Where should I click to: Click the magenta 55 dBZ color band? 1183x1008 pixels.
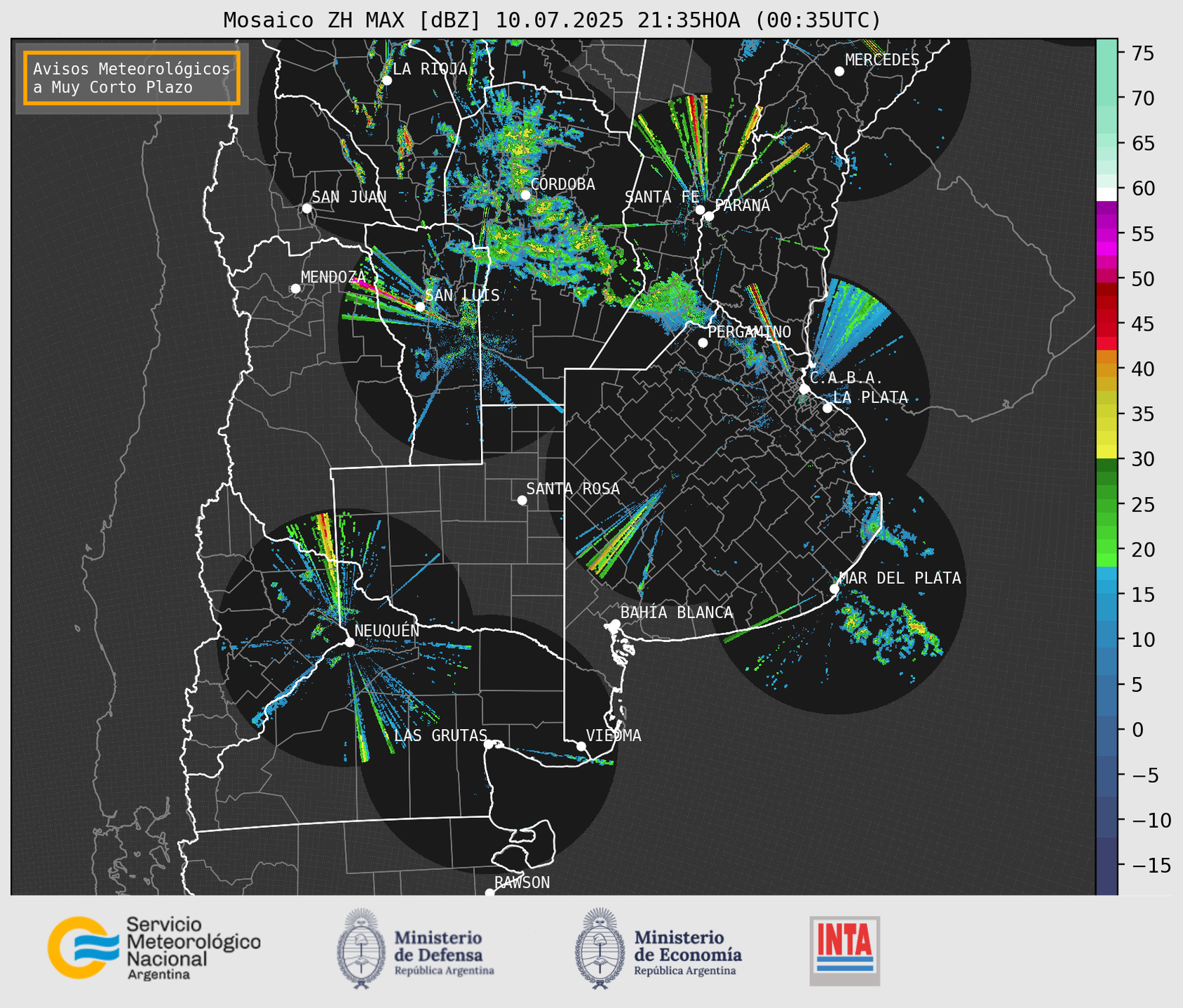1106,234
